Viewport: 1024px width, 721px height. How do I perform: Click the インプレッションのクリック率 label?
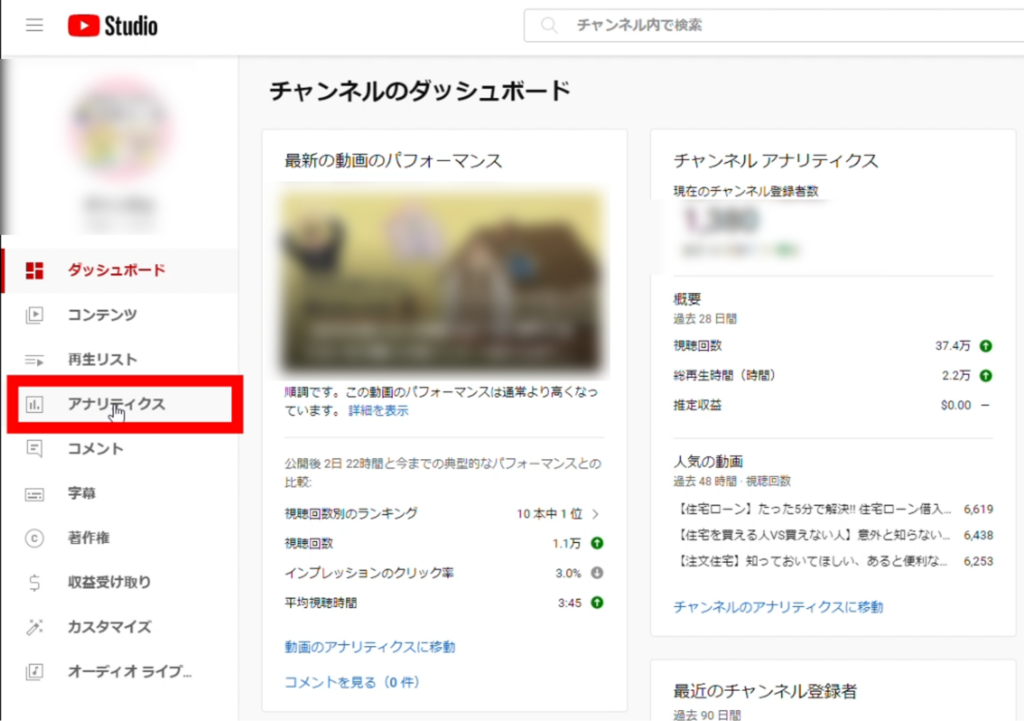tap(369, 573)
